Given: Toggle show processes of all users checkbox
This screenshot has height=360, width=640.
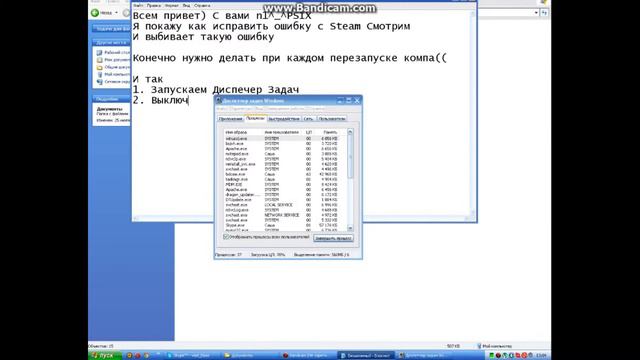Looking at the screenshot, I should click(x=226, y=237).
